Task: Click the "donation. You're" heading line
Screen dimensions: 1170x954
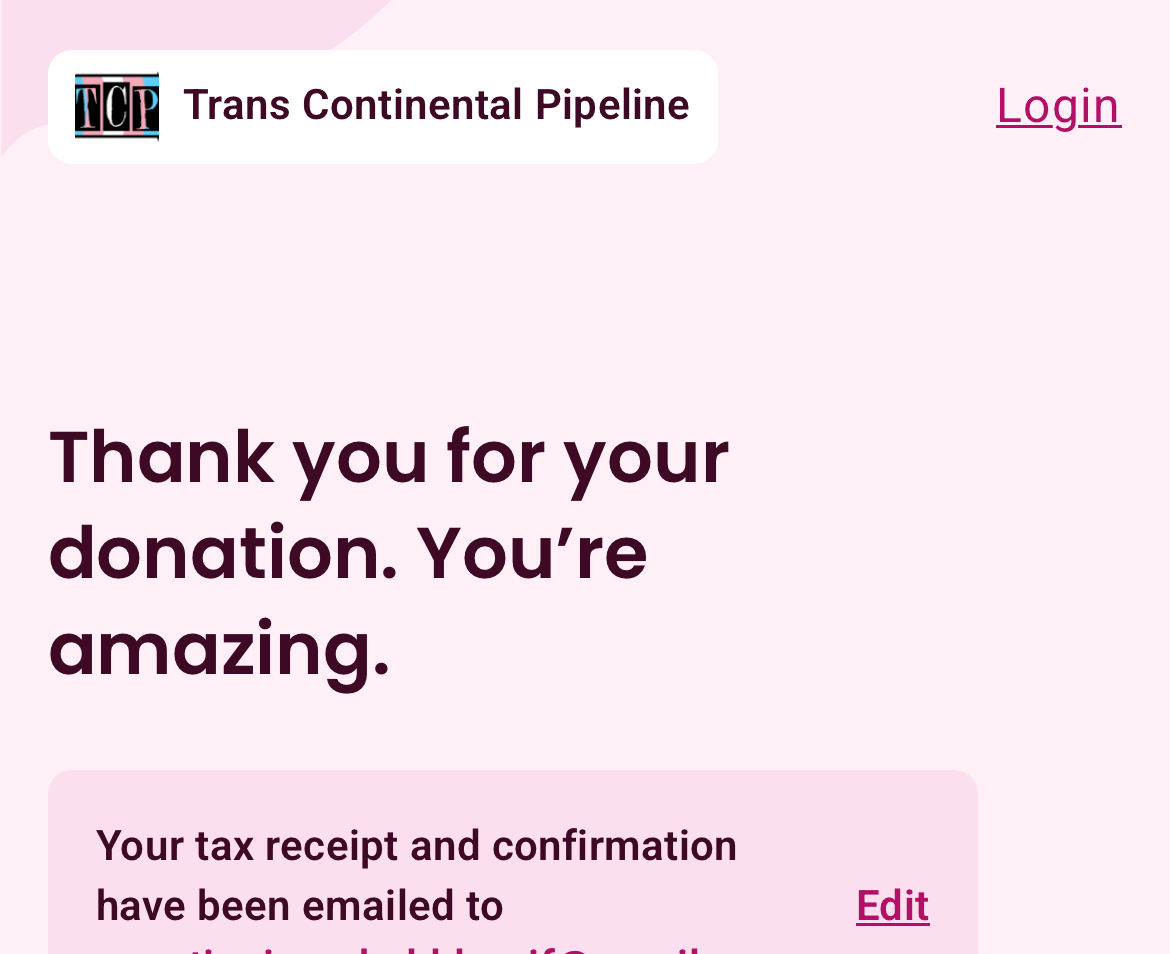Action: (348, 553)
